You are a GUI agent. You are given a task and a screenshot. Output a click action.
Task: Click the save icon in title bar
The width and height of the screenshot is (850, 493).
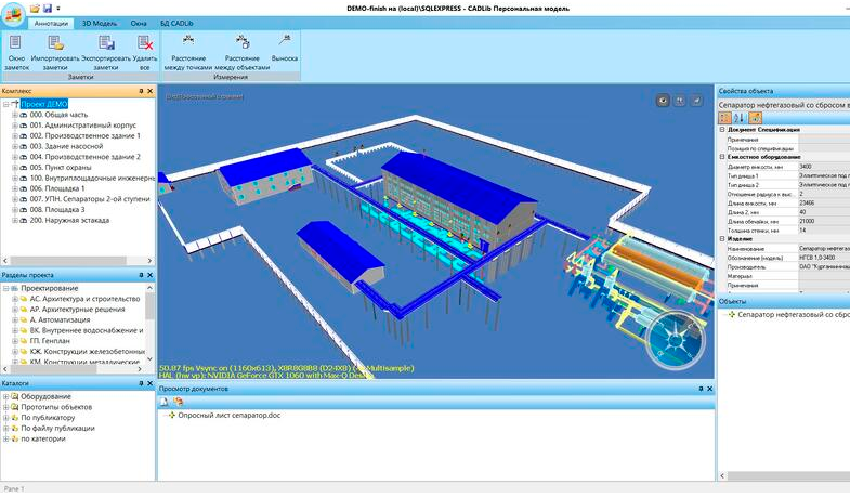(49, 7)
